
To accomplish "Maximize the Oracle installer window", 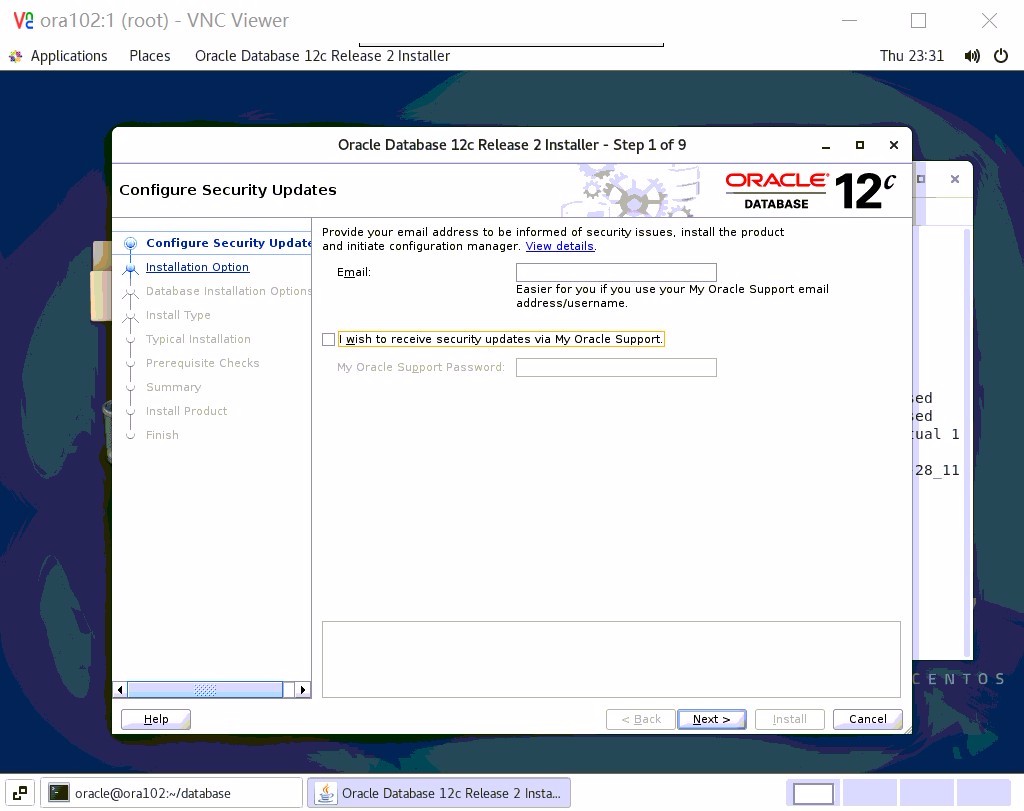I will click(859, 145).
